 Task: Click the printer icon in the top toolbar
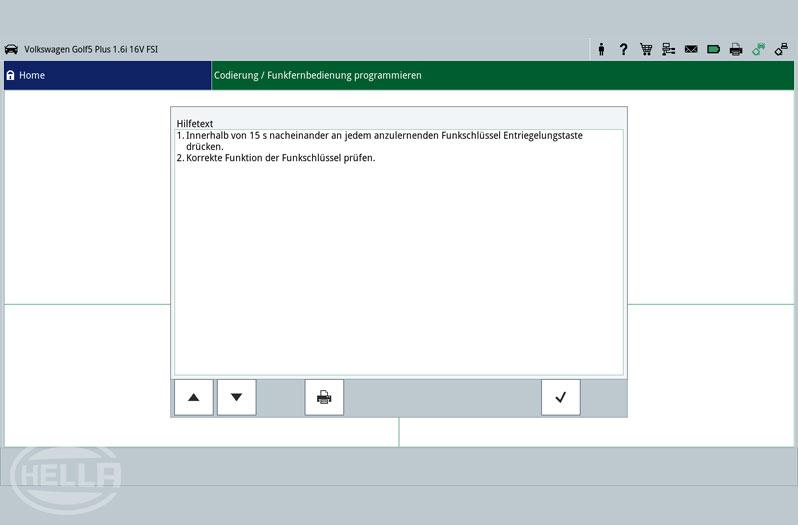[x=736, y=49]
